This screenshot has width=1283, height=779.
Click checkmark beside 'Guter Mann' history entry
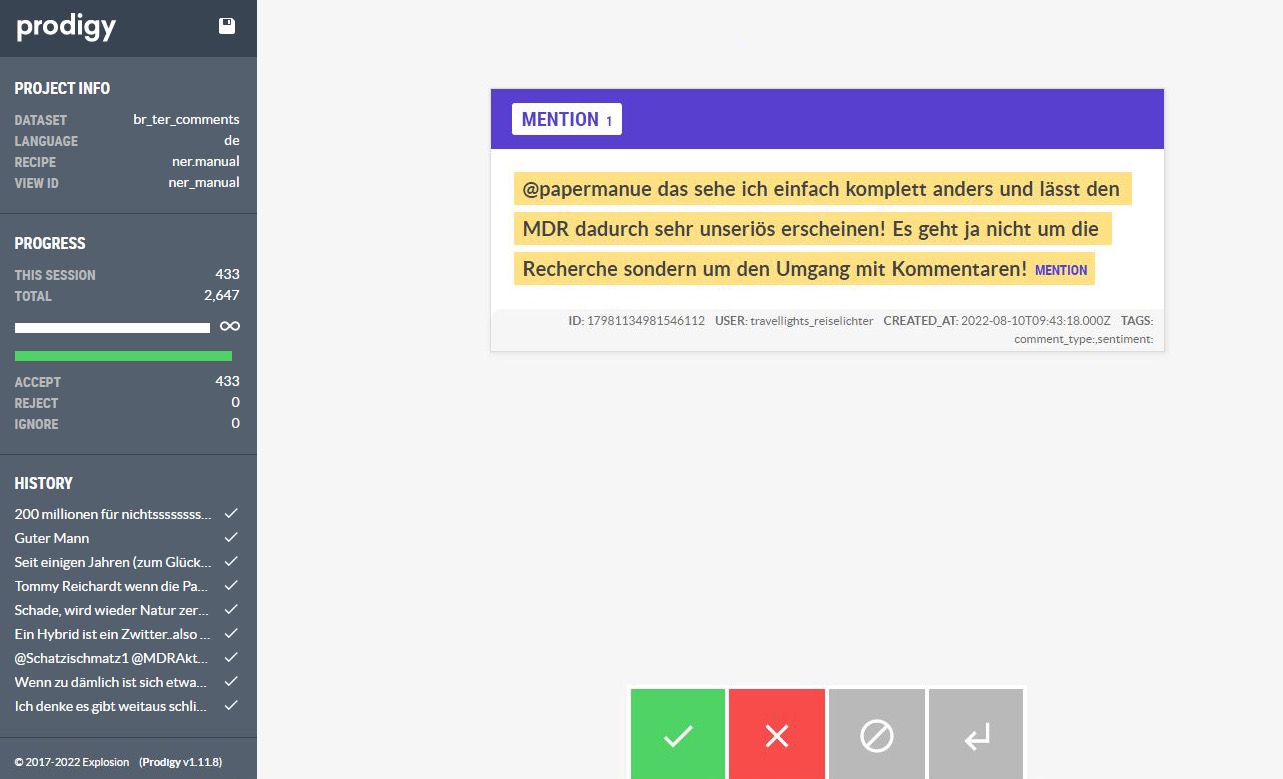(x=231, y=538)
